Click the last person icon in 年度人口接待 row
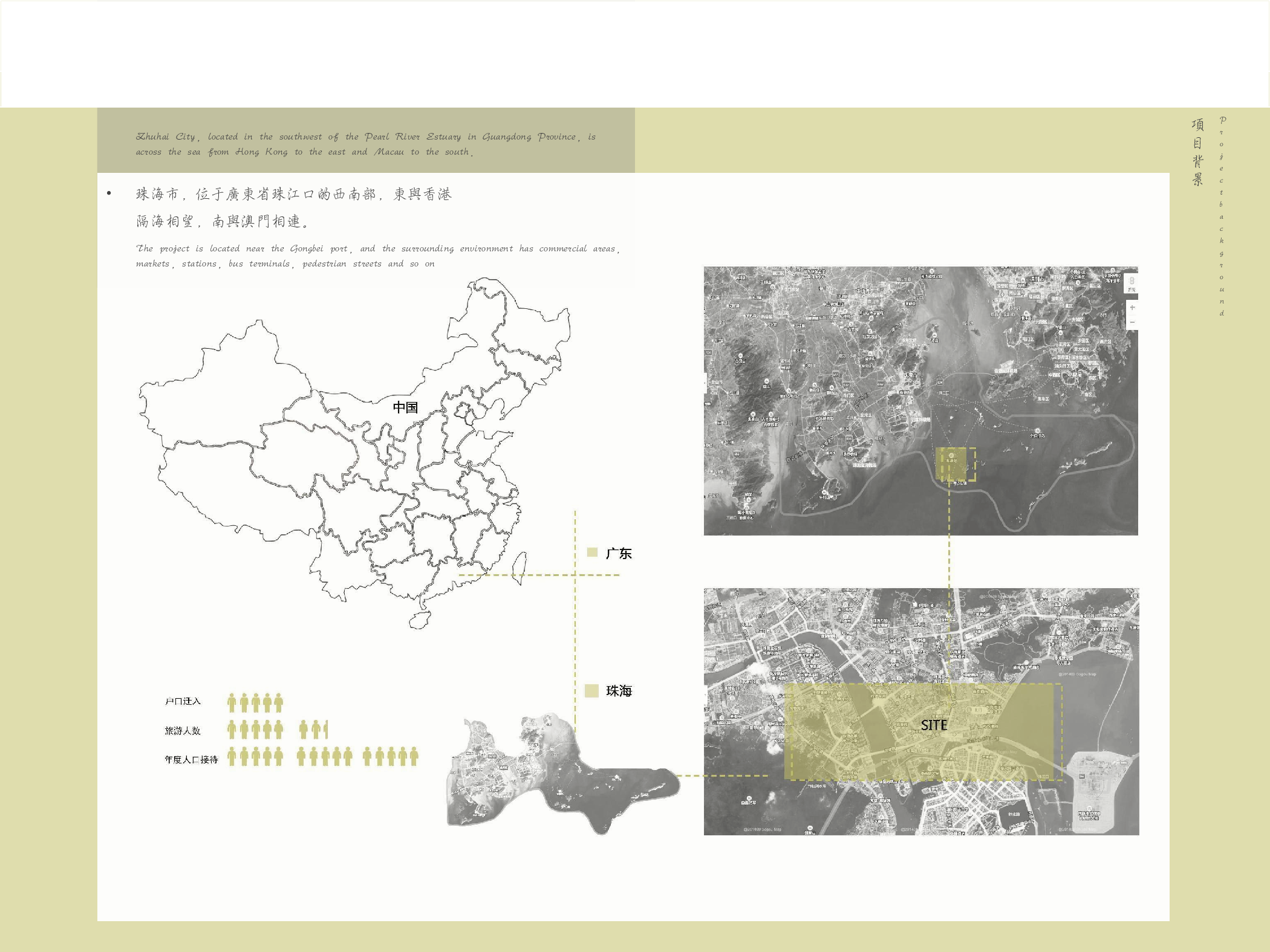 pos(414,757)
